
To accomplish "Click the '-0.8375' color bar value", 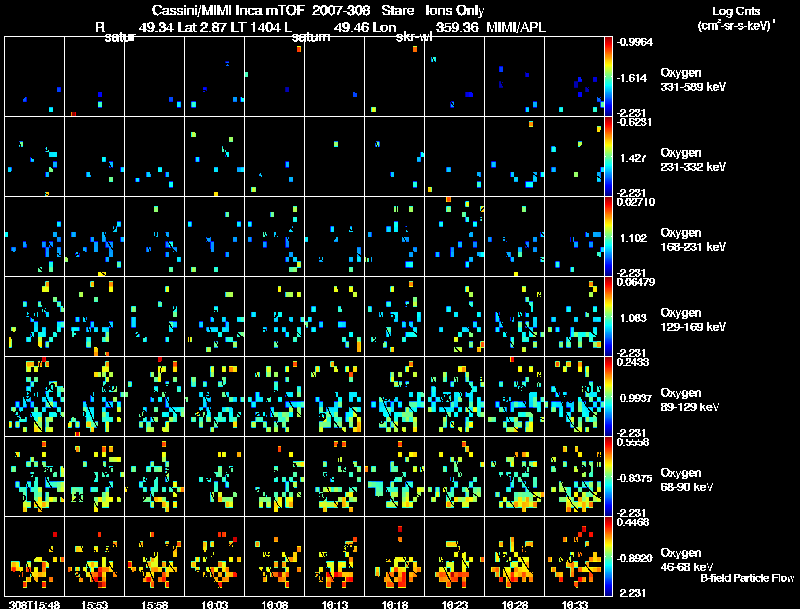I will (x=634, y=478).
